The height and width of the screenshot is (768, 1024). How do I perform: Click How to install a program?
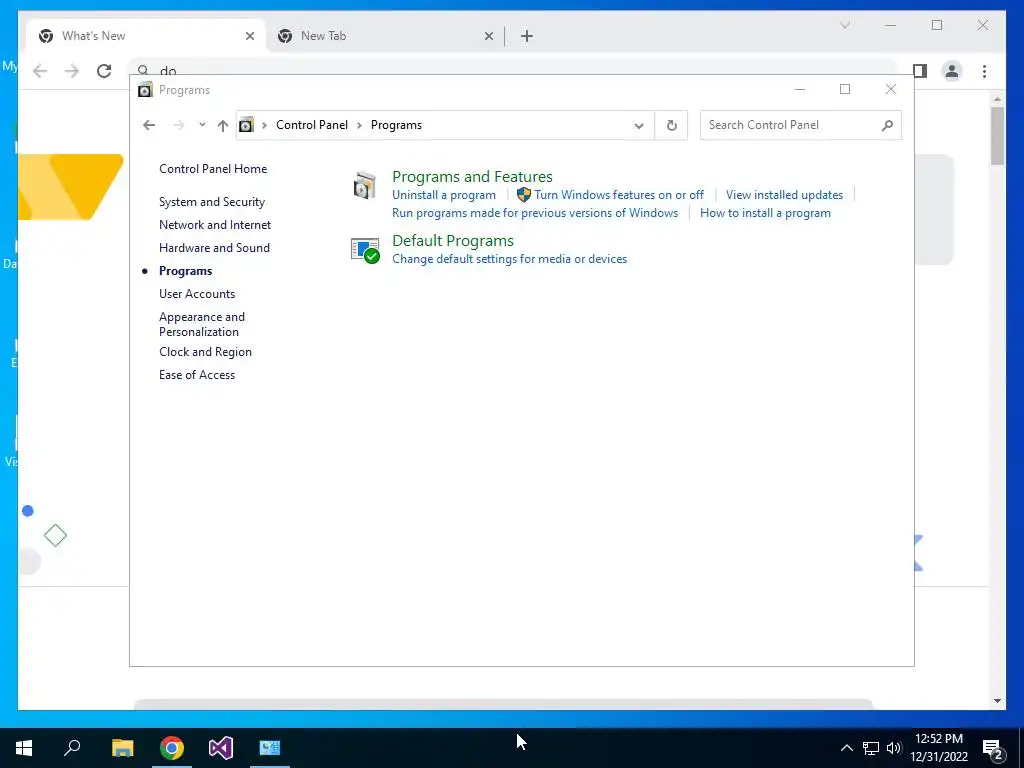pyautogui.click(x=765, y=213)
